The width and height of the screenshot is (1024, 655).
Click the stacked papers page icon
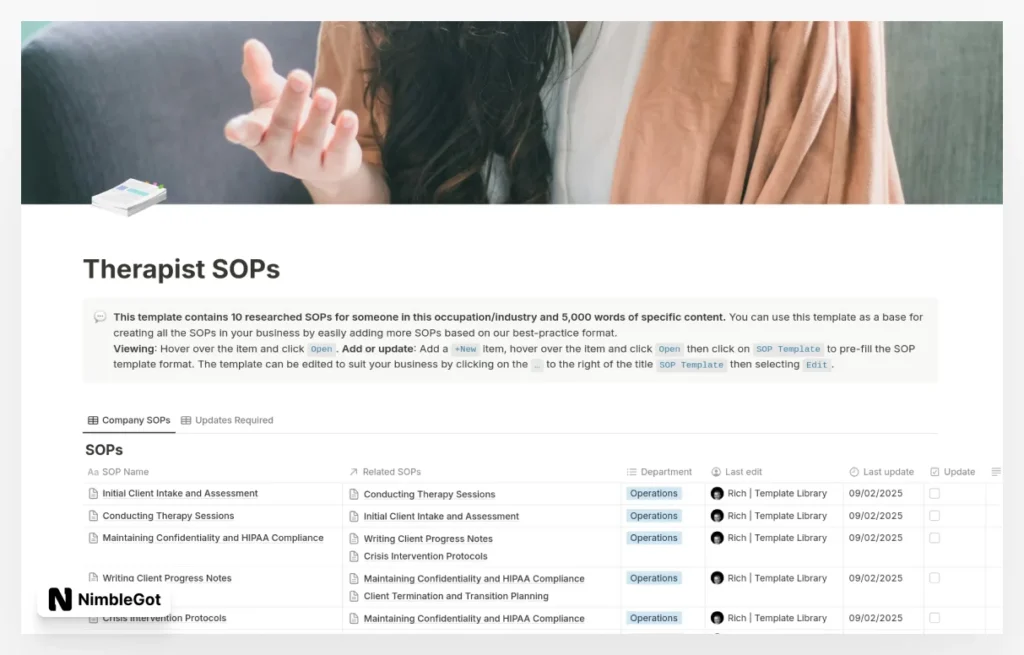tap(128, 196)
